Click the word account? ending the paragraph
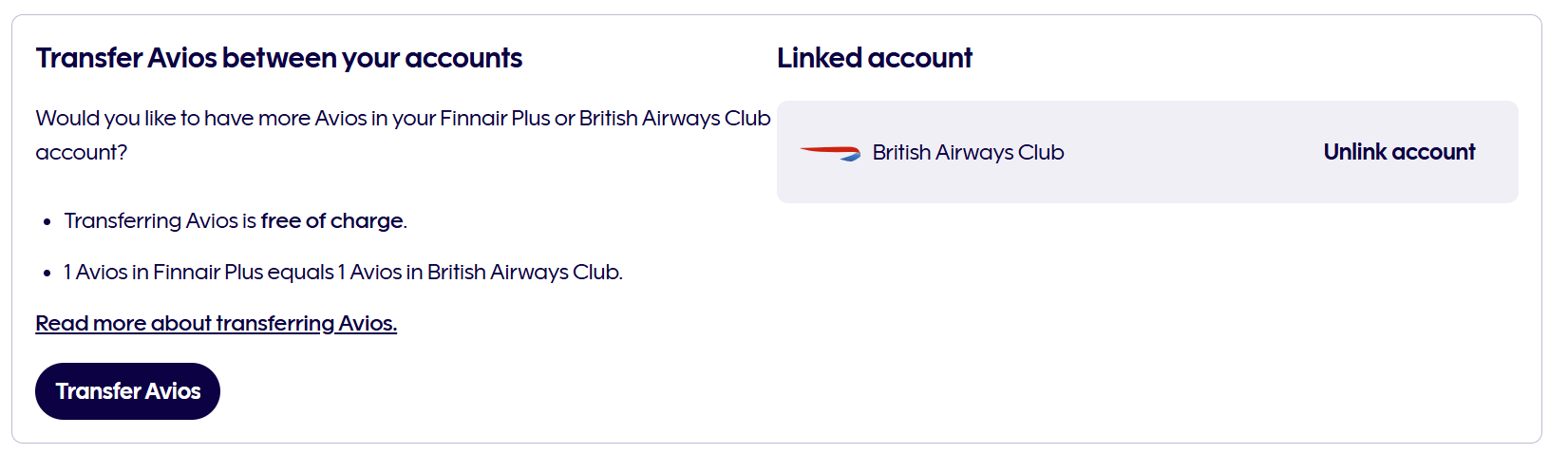The image size is (1568, 473). (x=81, y=152)
